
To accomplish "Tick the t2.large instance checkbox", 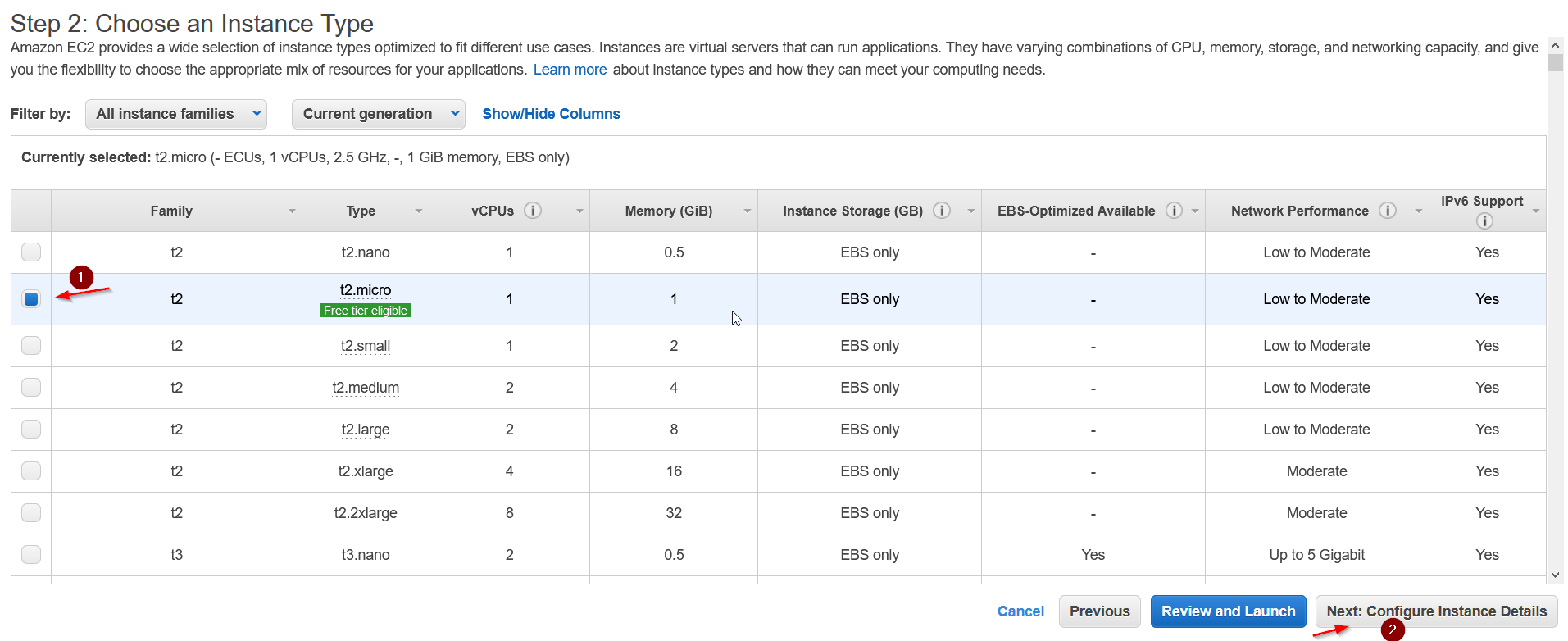I will tap(31, 429).
